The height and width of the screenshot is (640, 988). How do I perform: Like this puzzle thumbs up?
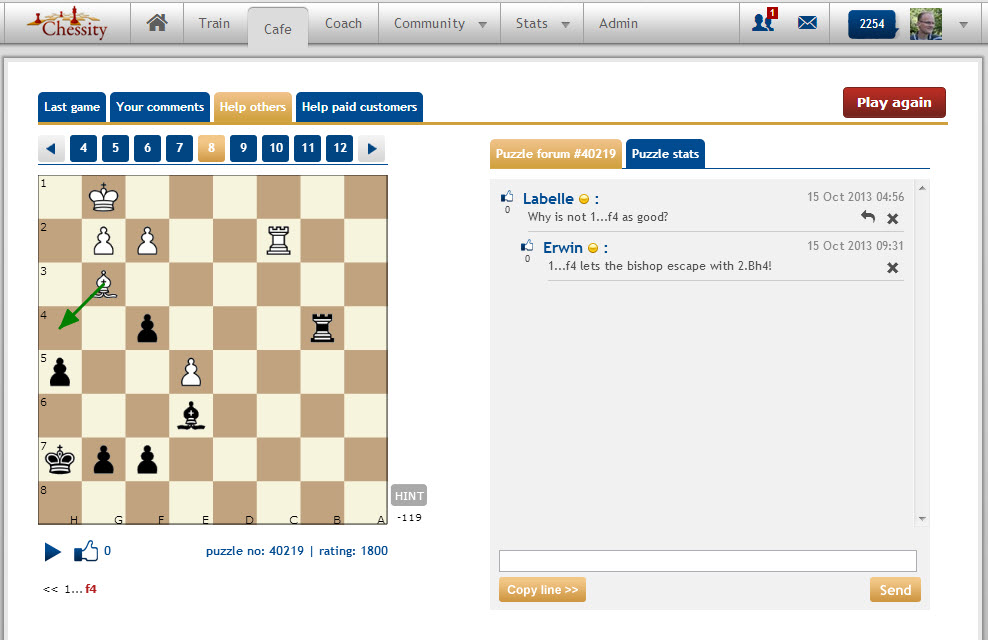point(86,551)
